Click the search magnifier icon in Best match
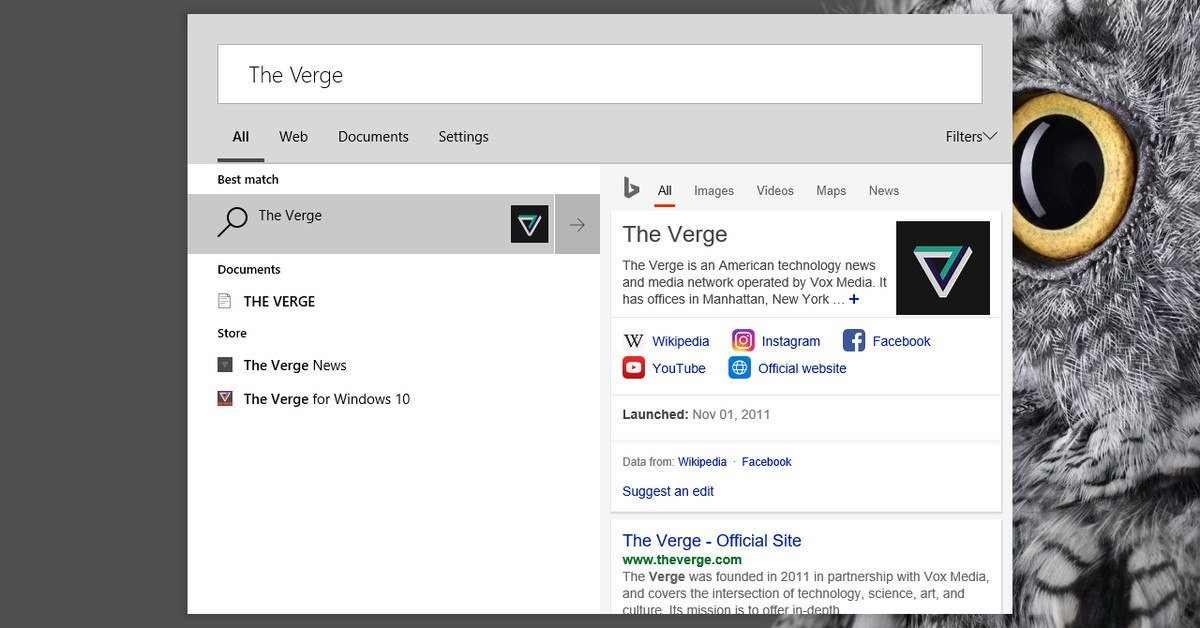The image size is (1200, 628). [x=232, y=222]
